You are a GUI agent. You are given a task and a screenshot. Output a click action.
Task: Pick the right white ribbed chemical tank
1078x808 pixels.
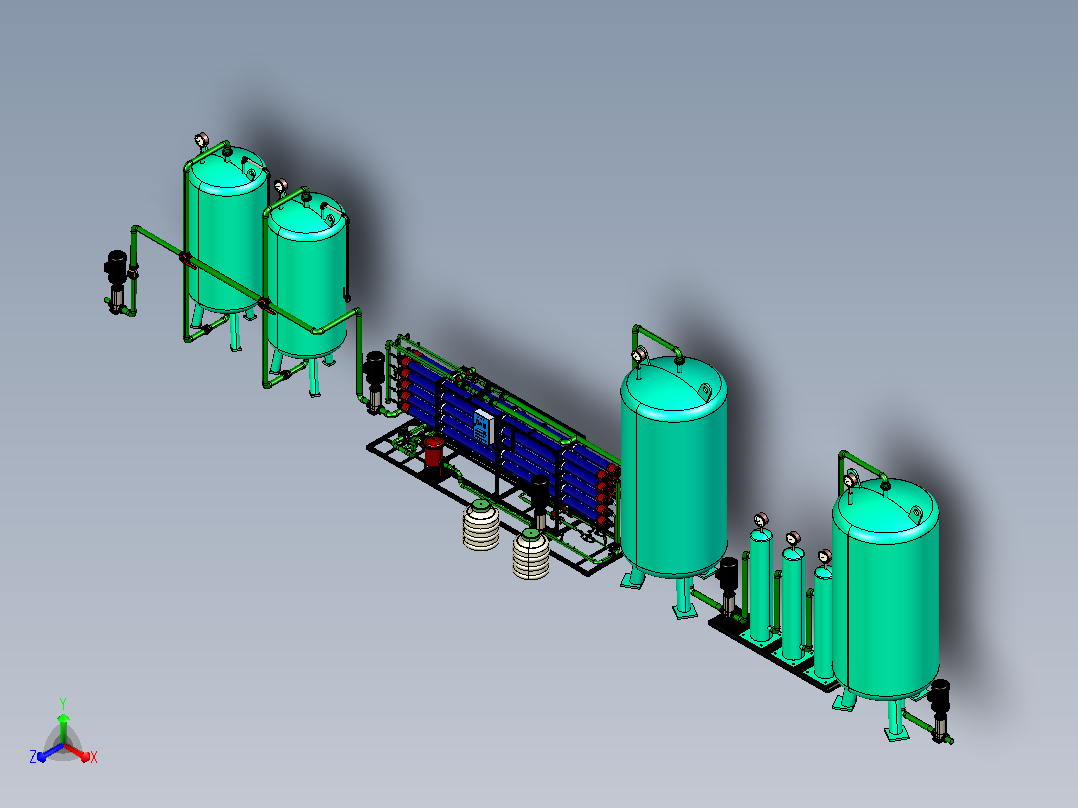531,554
